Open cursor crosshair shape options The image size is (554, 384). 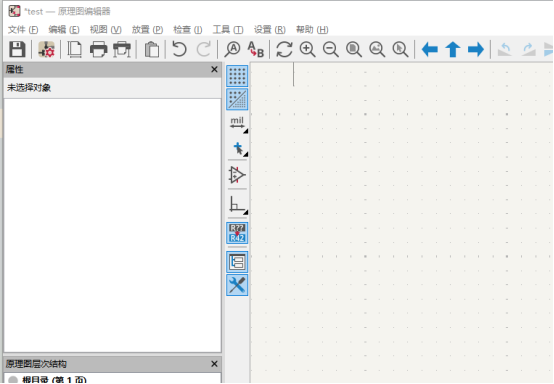click(x=237, y=148)
